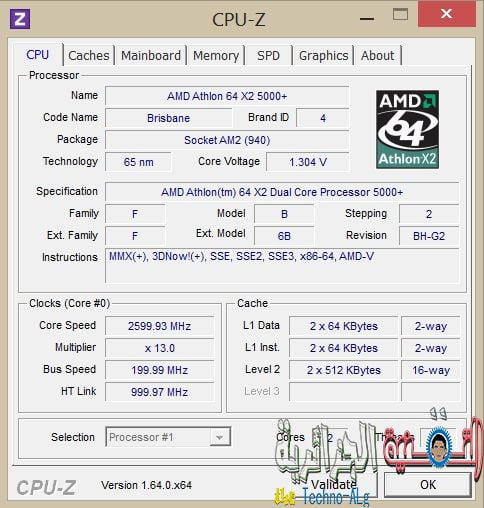Click the L1 Data size 2 x 64 KBytes
Screen dimensions: 484x508
[344, 326]
